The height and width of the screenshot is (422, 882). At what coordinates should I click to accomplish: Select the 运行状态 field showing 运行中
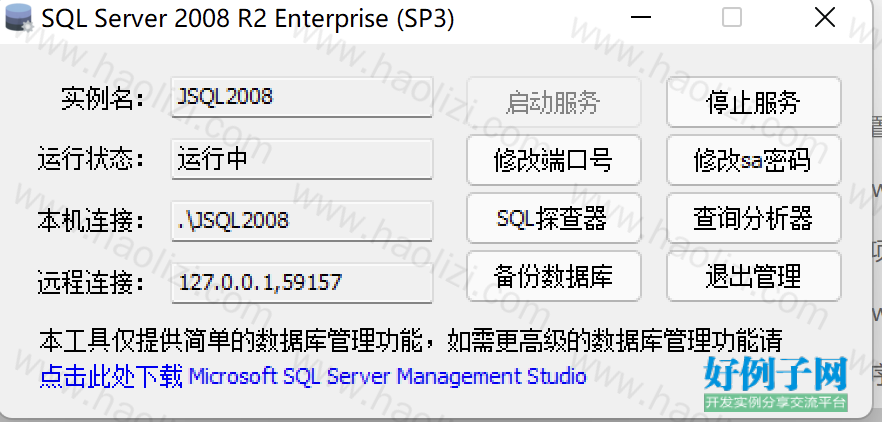[302, 159]
